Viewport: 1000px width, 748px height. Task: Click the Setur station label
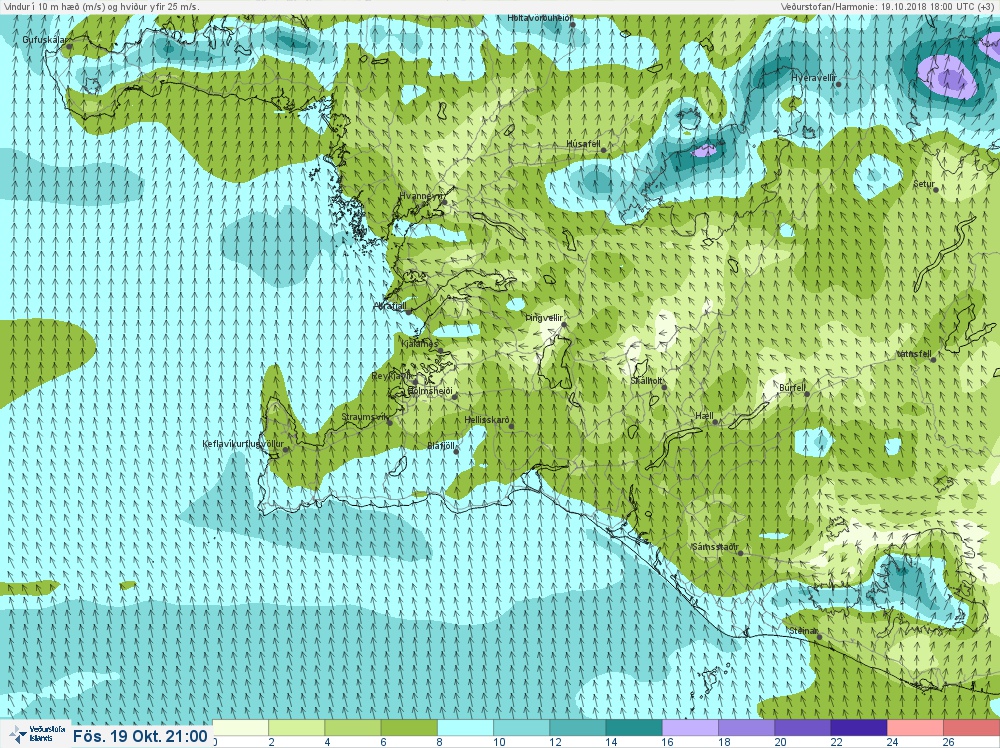click(923, 184)
